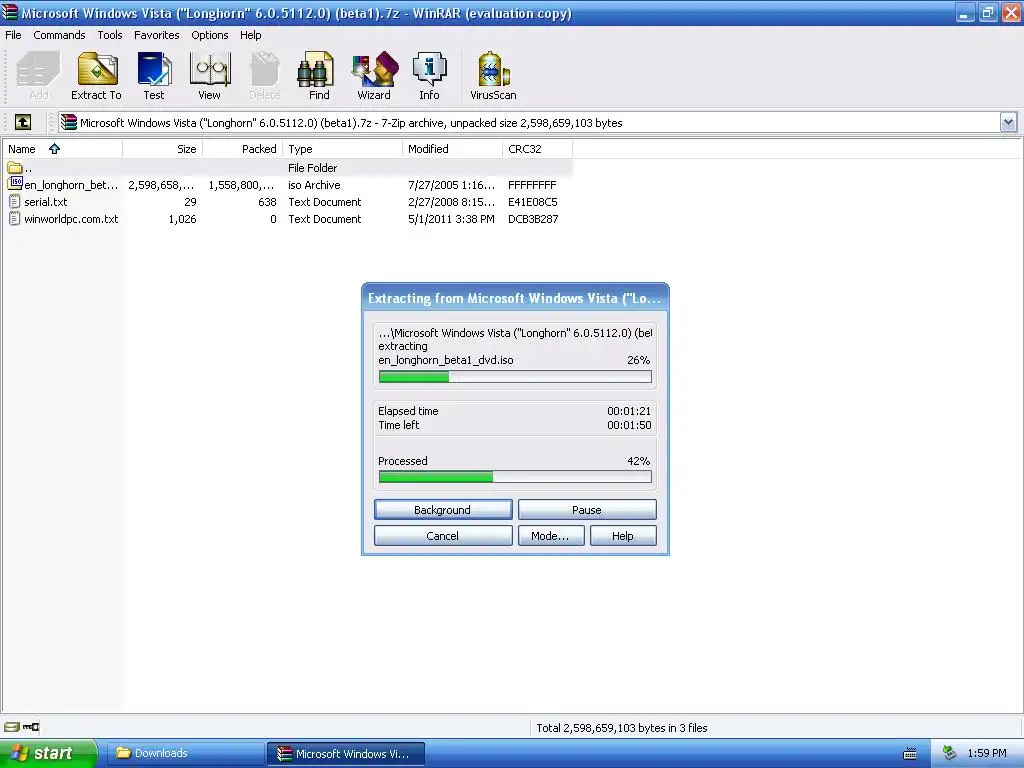This screenshot has height=768, width=1024.
Task: Click the 'iso Archive' type cell
Action: (x=314, y=185)
